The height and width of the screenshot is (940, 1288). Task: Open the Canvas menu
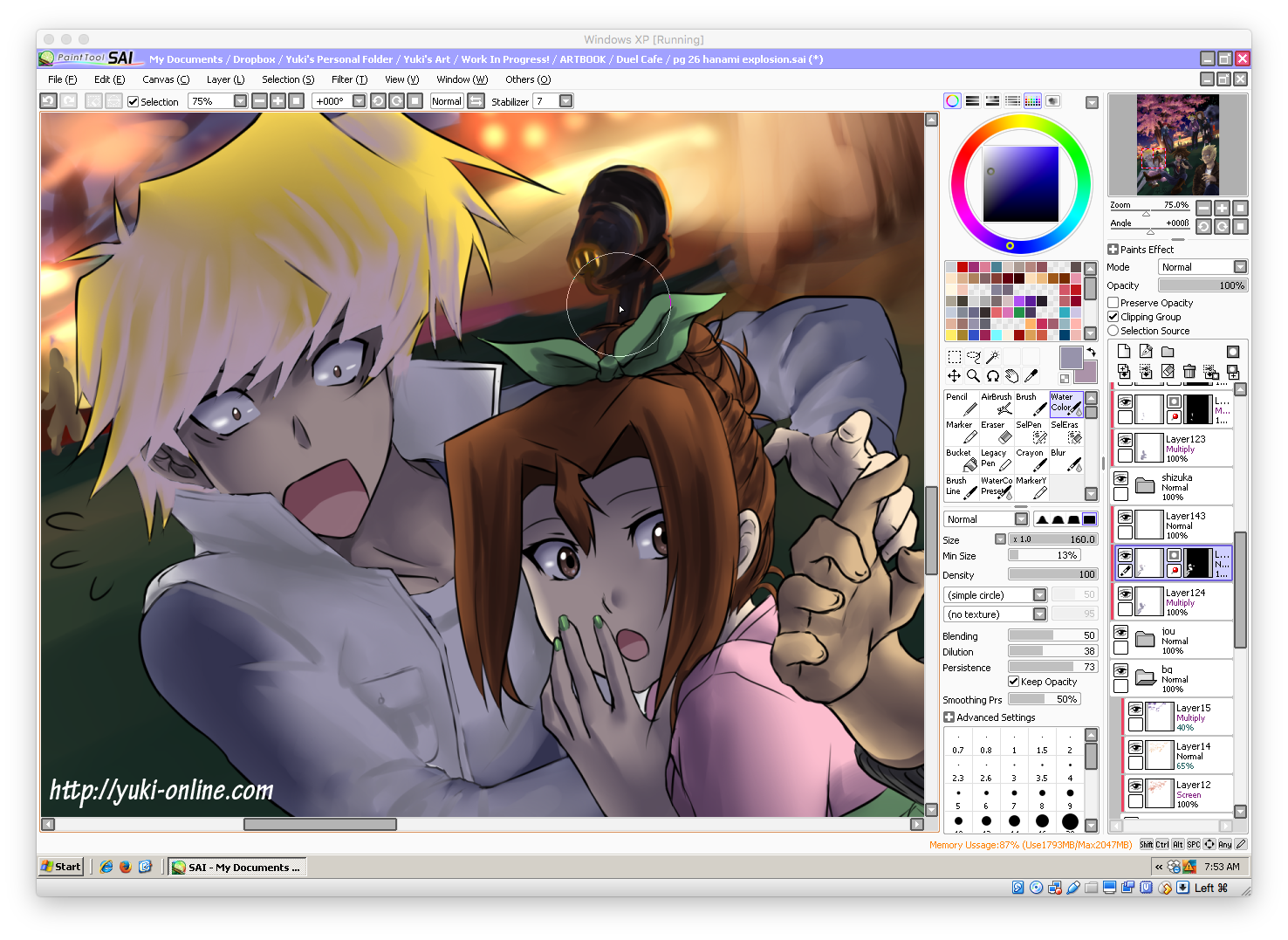coord(166,79)
